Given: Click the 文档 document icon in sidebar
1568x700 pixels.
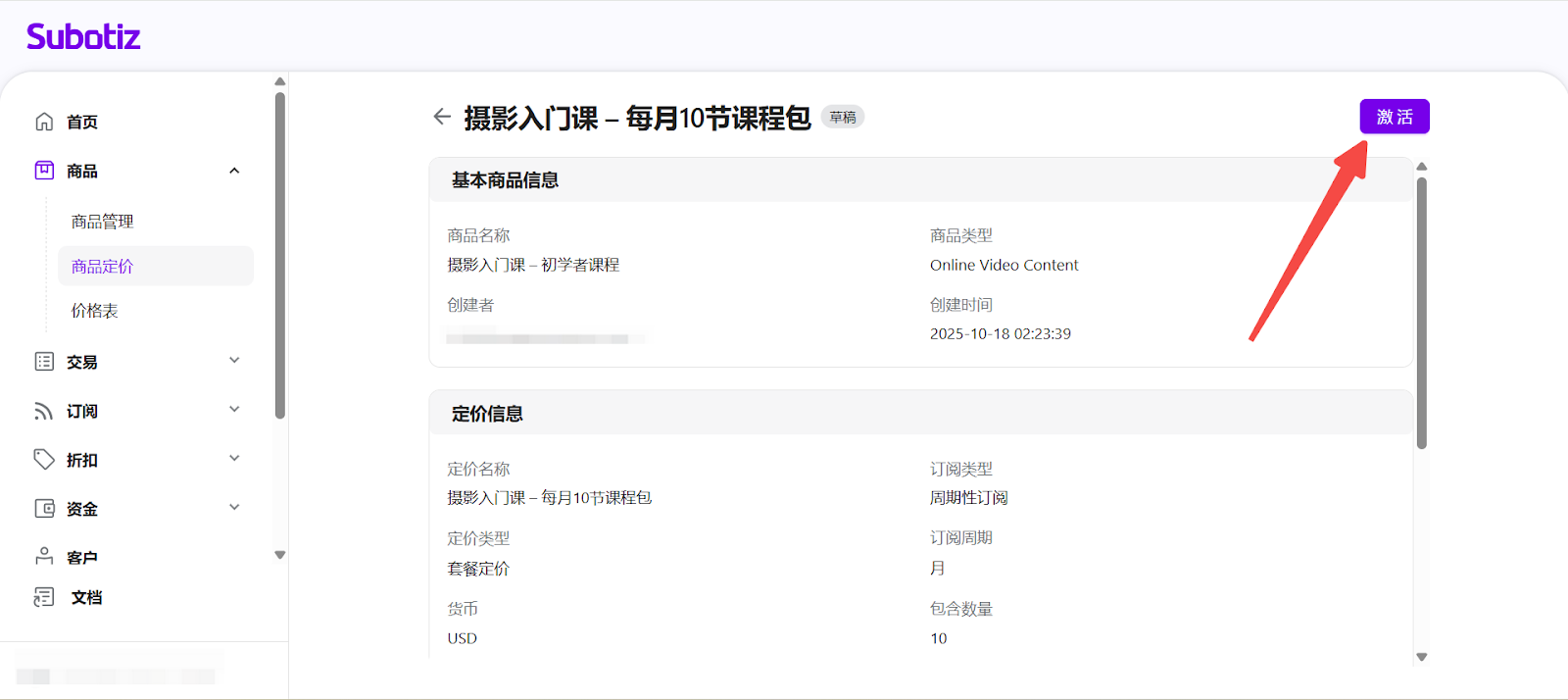Looking at the screenshot, I should click(x=44, y=597).
